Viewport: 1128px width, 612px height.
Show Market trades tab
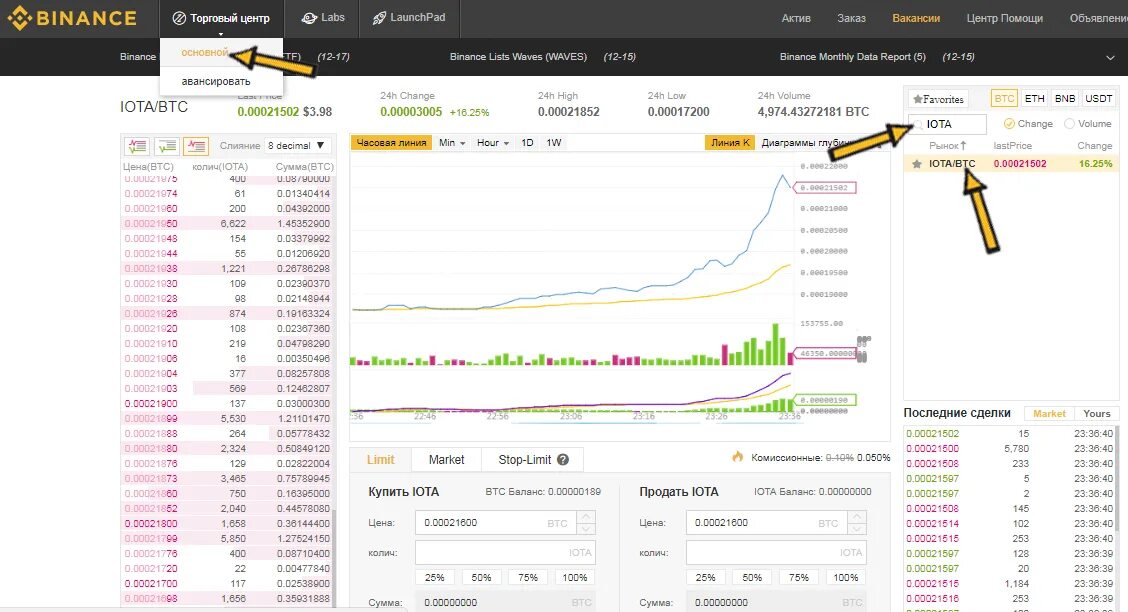point(1050,414)
